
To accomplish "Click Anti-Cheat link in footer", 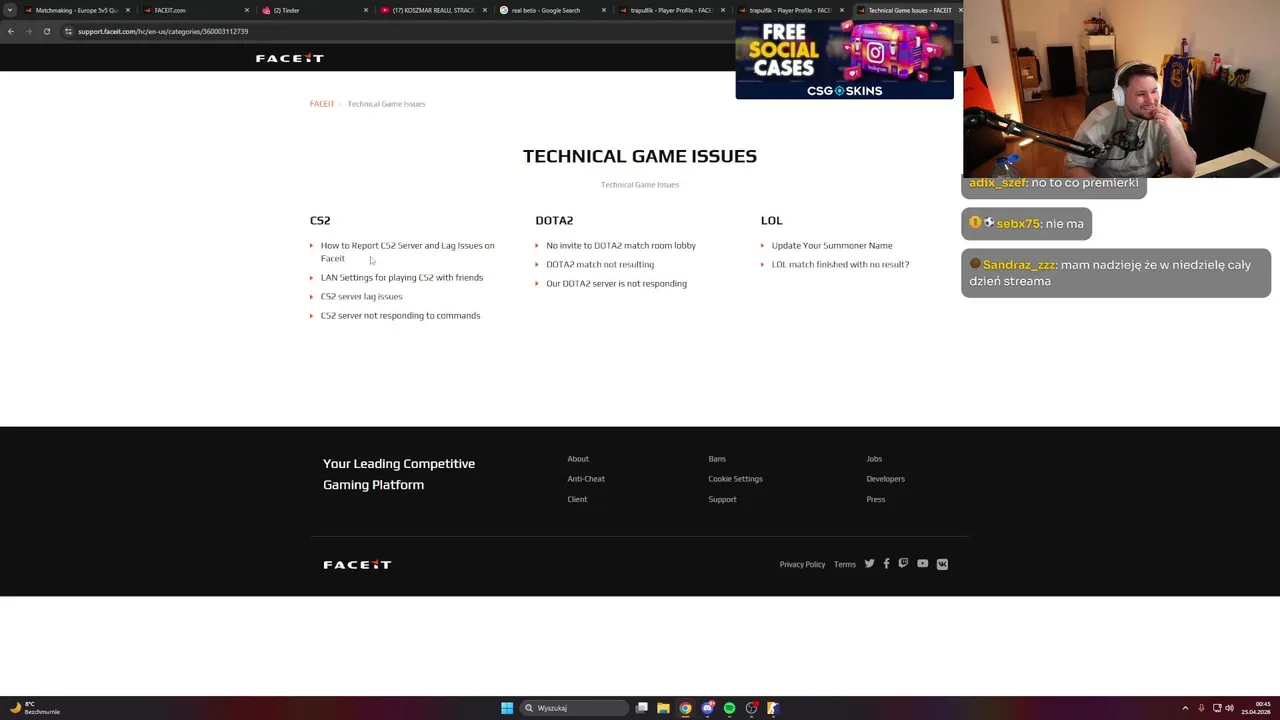I will point(586,479).
